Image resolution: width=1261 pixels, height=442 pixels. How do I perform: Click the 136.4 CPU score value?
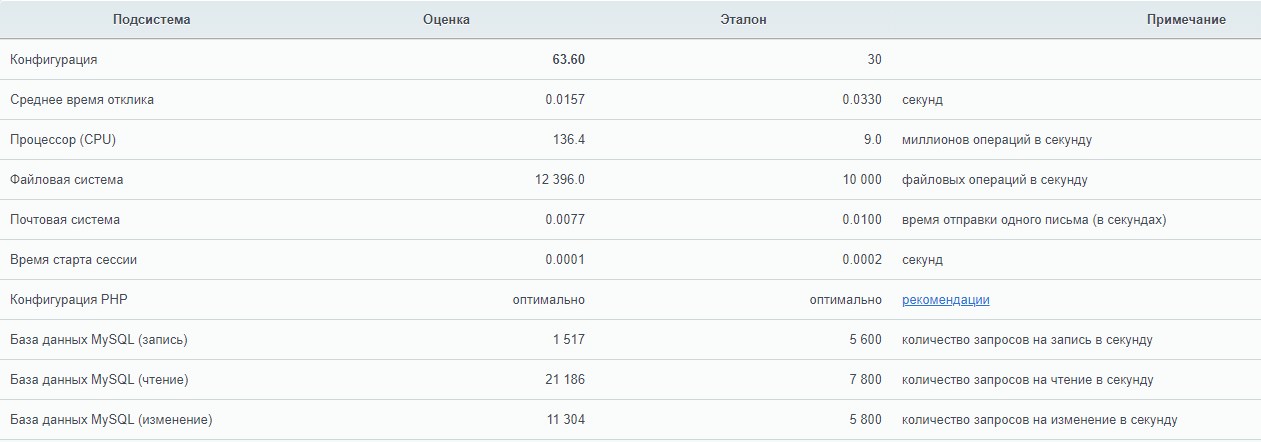[568, 140]
